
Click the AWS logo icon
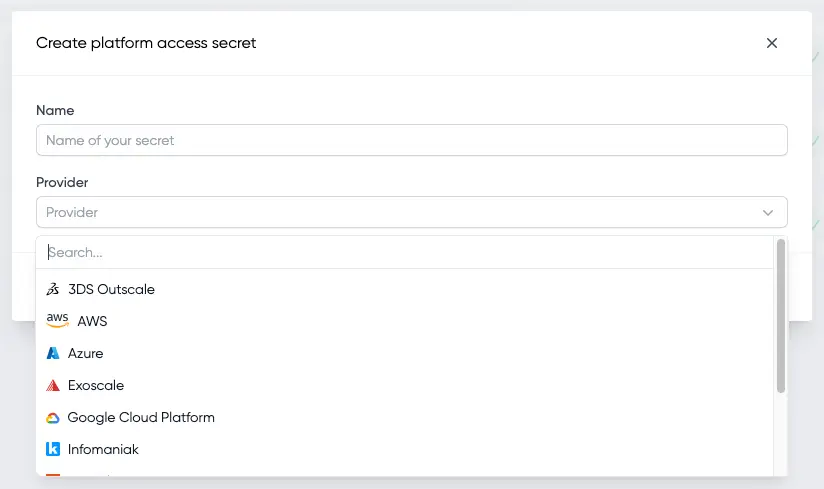pos(57,320)
